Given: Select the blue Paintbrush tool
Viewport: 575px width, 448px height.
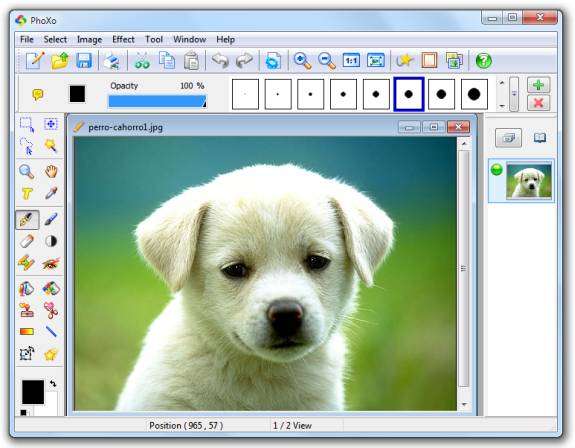Looking at the screenshot, I should 51,219.
